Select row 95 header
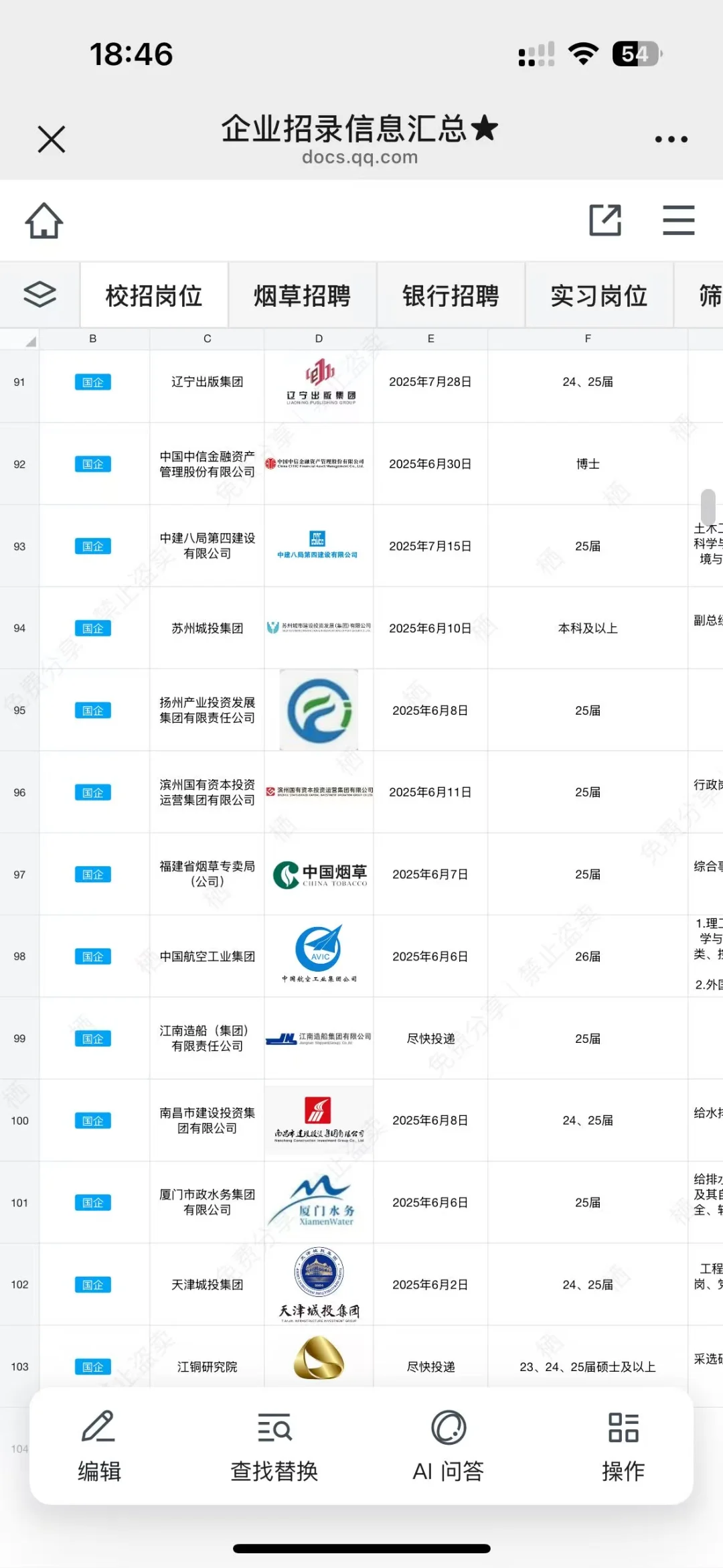The image size is (723, 1568). coord(19,711)
